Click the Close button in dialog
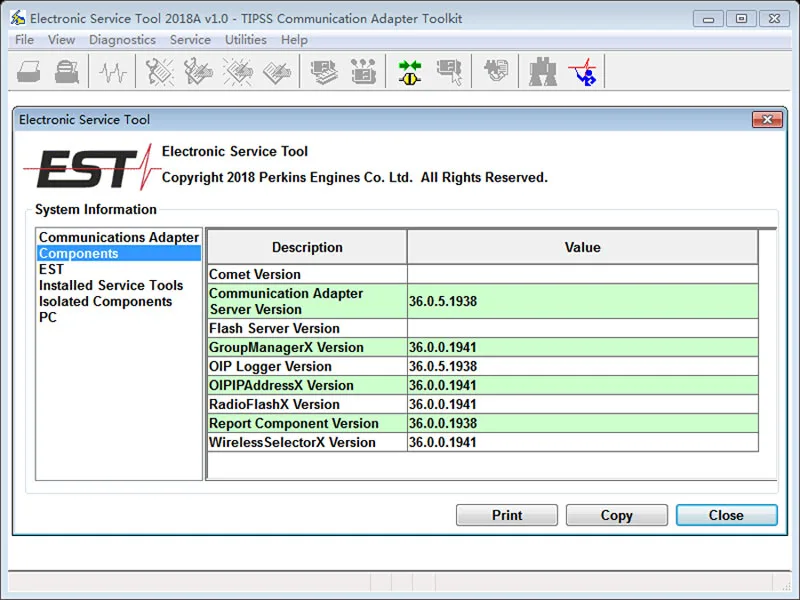800x600 pixels. (x=727, y=515)
